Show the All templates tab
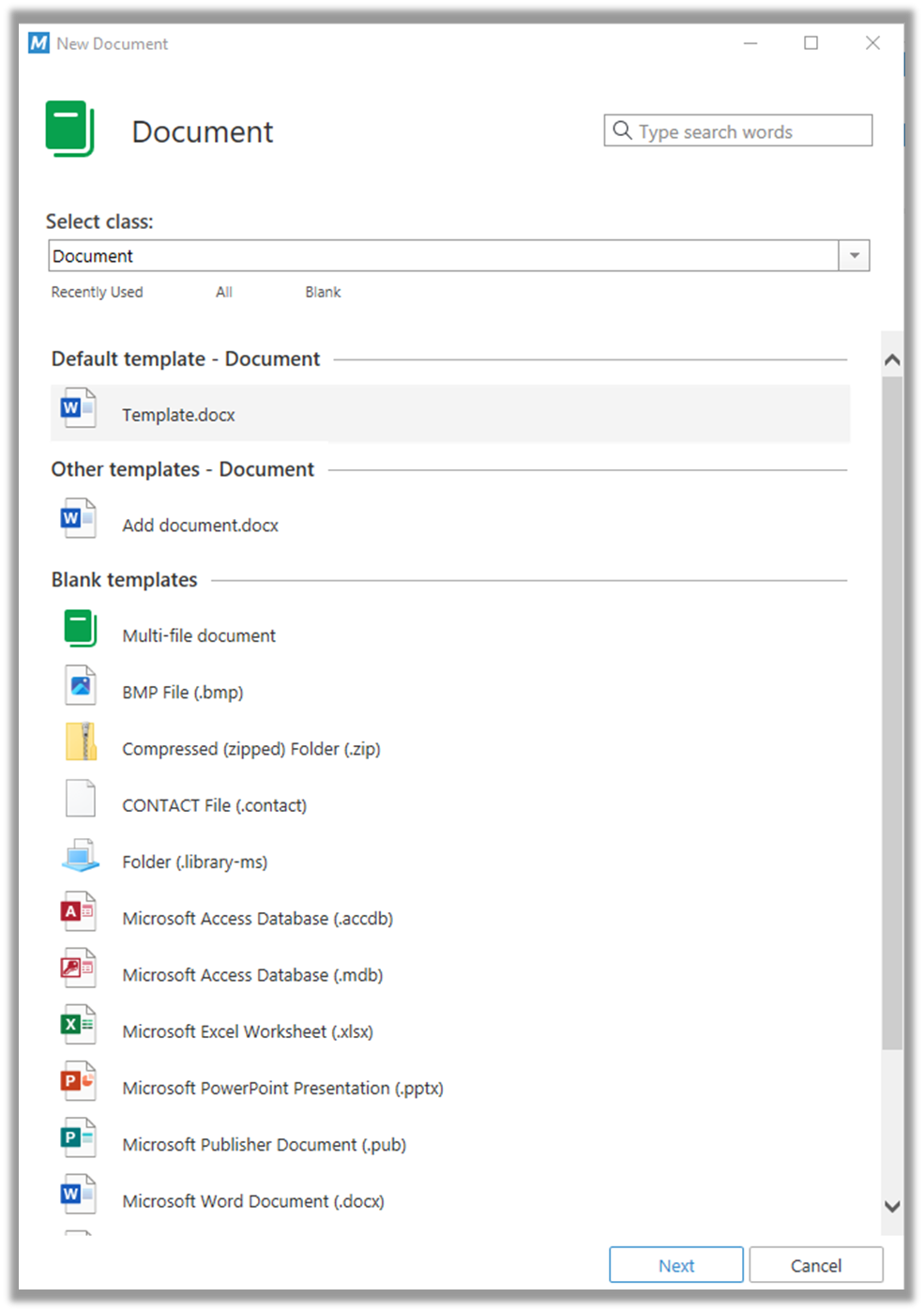924x1312 pixels. [x=223, y=292]
